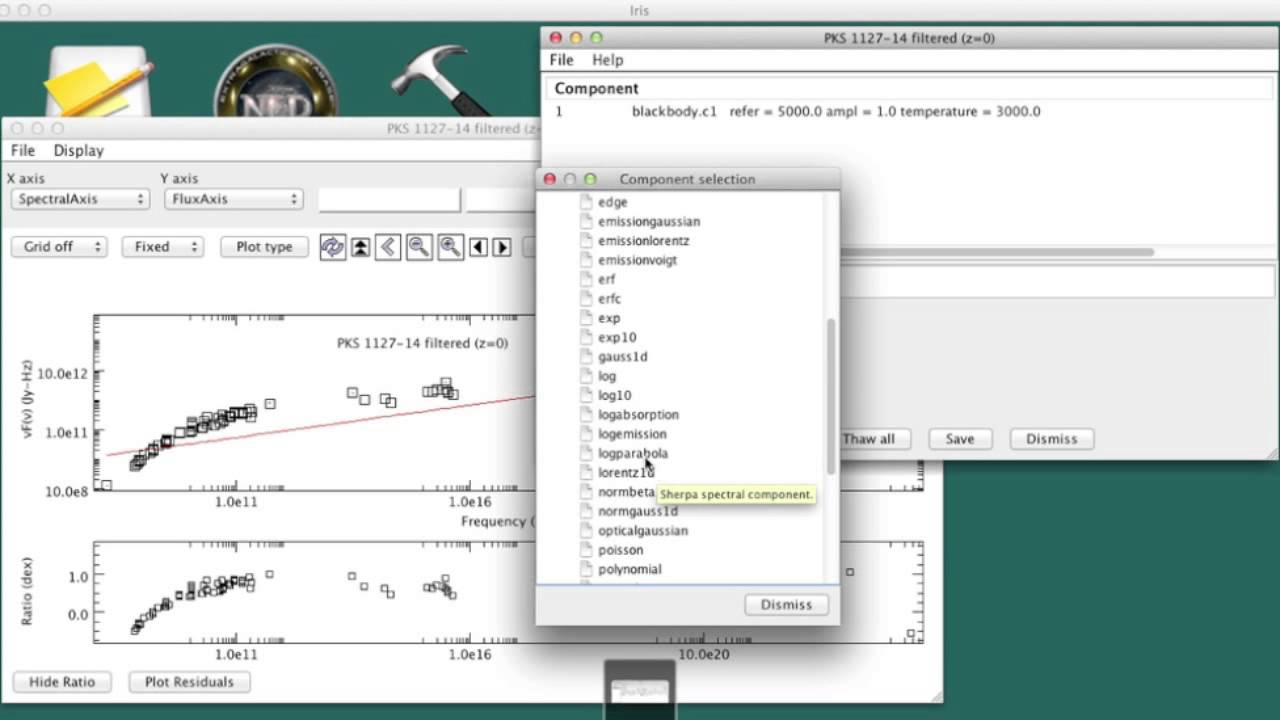Screen dimensions: 1280x720
Task: Click the component list vertical scrollbar
Action: click(830, 397)
